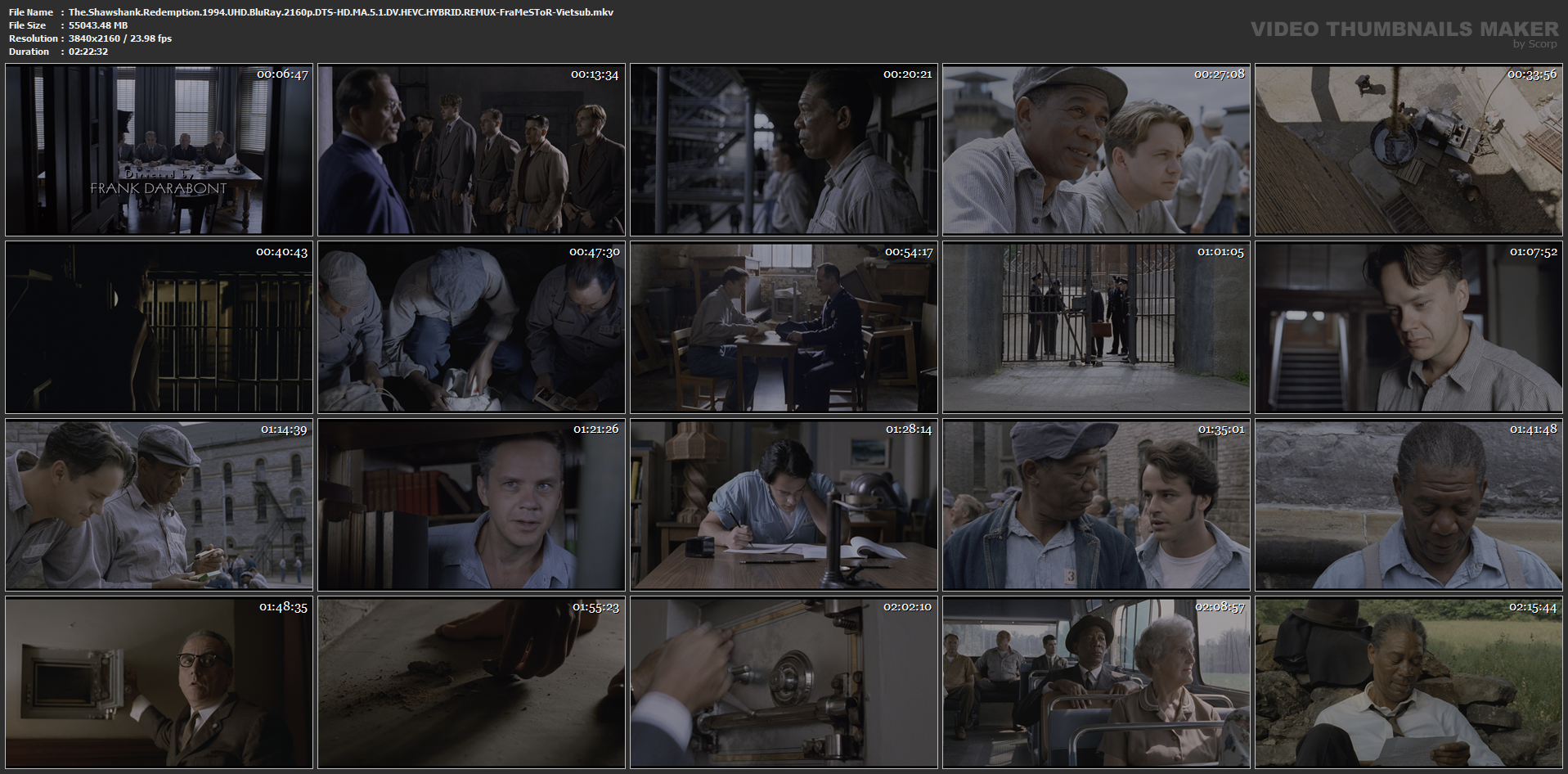Open the thumbnail at 01:41:48

(1409, 505)
